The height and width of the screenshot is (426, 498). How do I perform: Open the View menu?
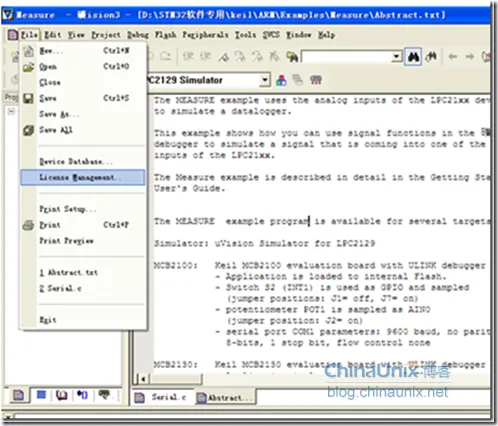[76, 35]
